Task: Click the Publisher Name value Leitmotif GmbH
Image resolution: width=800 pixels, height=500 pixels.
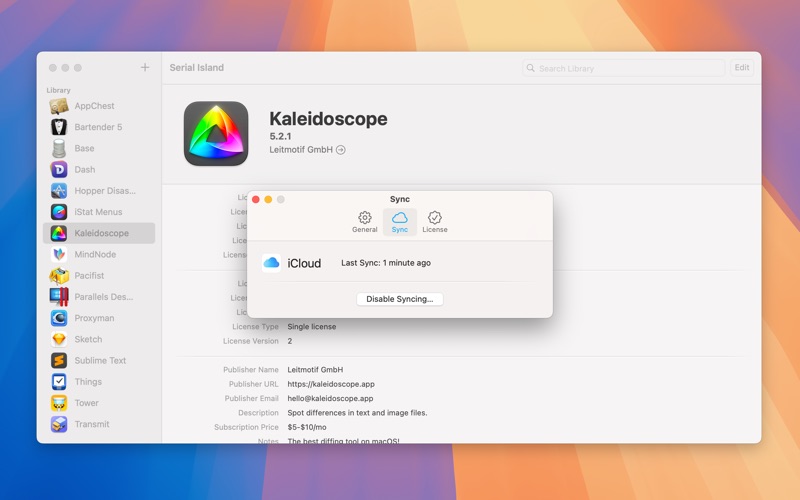Action: click(315, 369)
